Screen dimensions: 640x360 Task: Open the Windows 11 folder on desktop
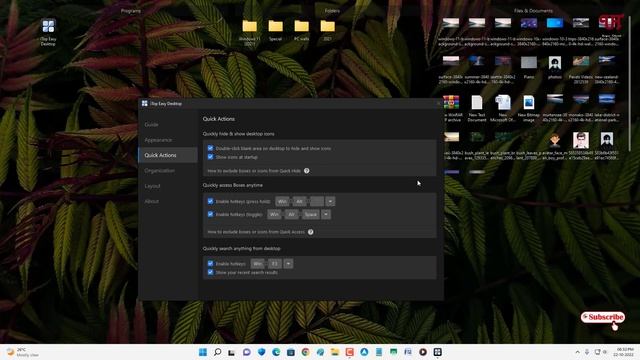point(249,31)
